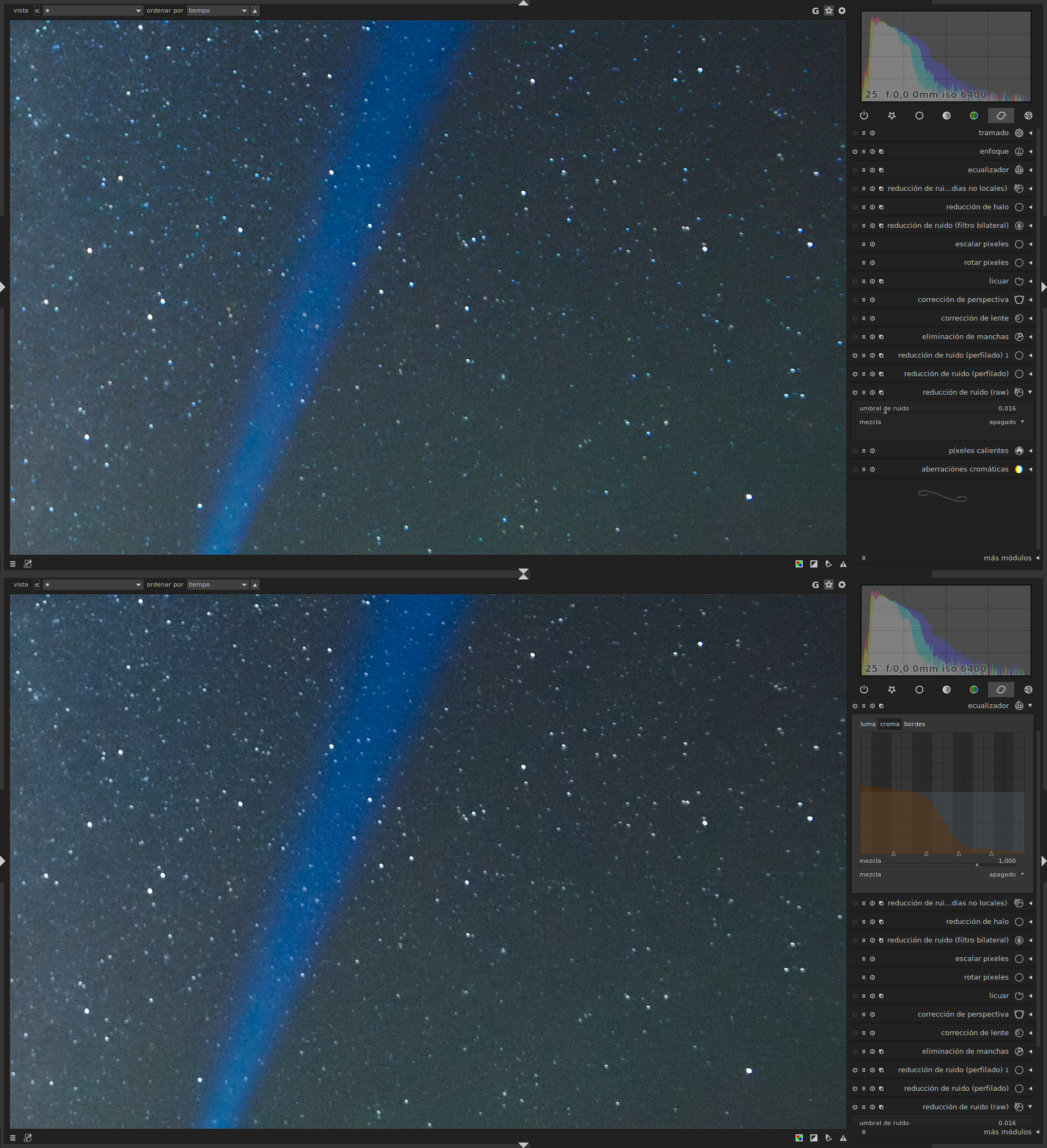Expand the tramado module
Image resolution: width=1047 pixels, height=1148 pixels.
pos(1031,133)
